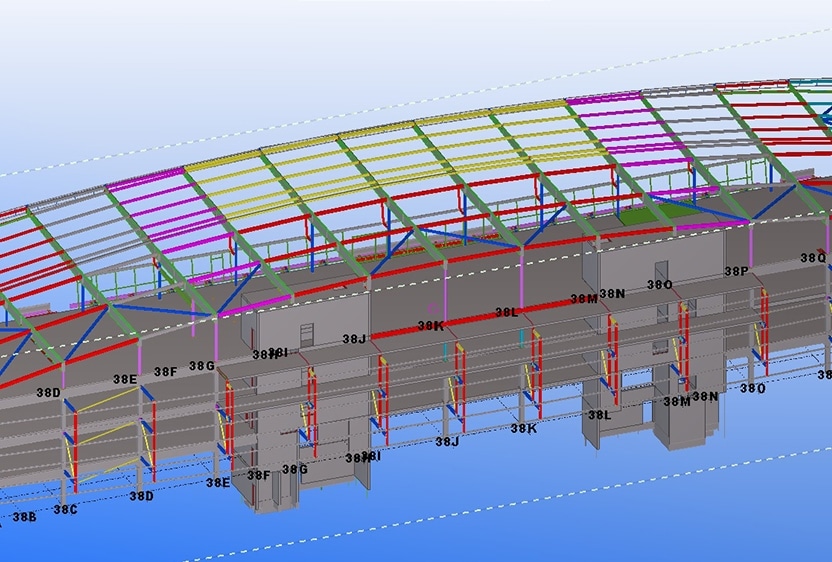Pick the 38C grid marker
Image resolution: width=832 pixels, height=562 pixels.
(x=65, y=510)
